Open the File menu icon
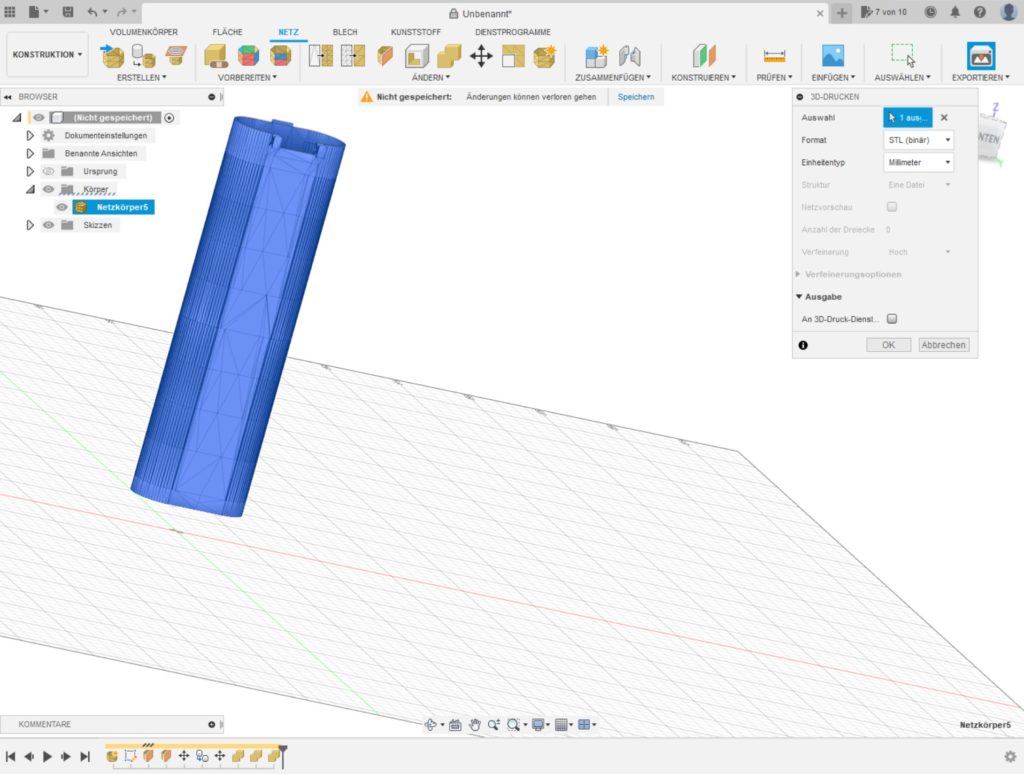 38,12
